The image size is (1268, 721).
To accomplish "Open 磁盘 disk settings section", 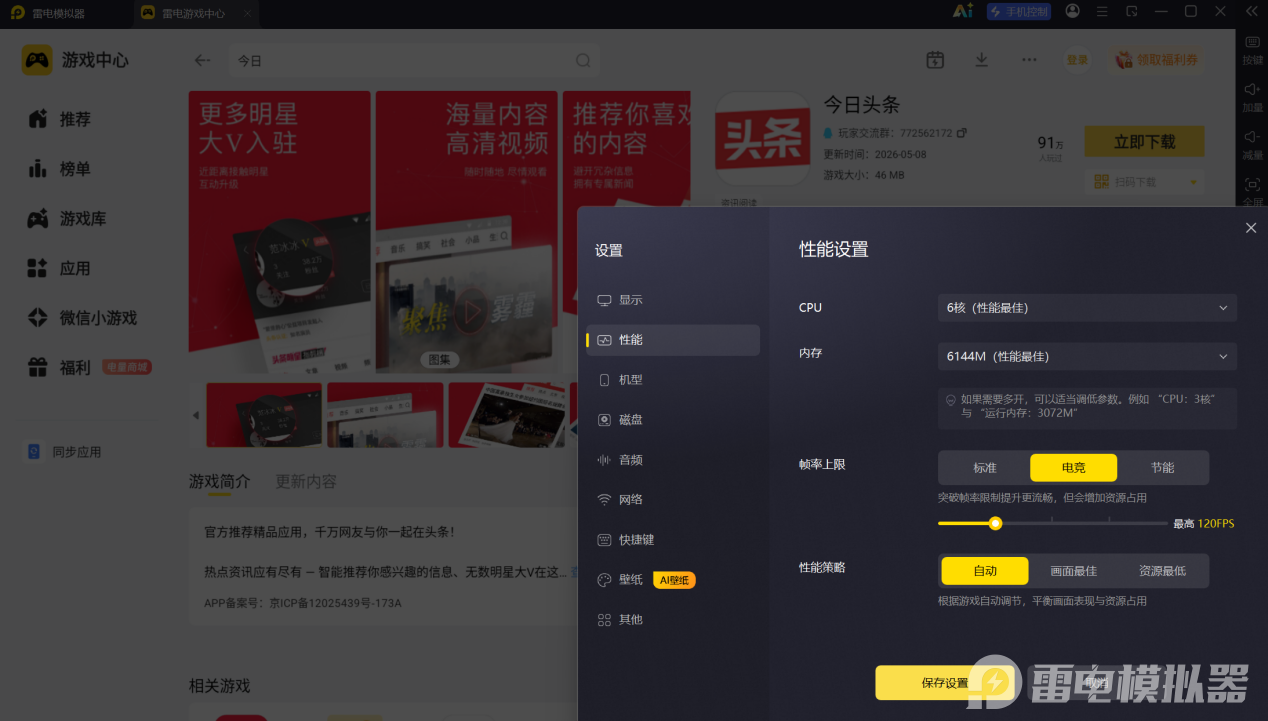I will 672,420.
